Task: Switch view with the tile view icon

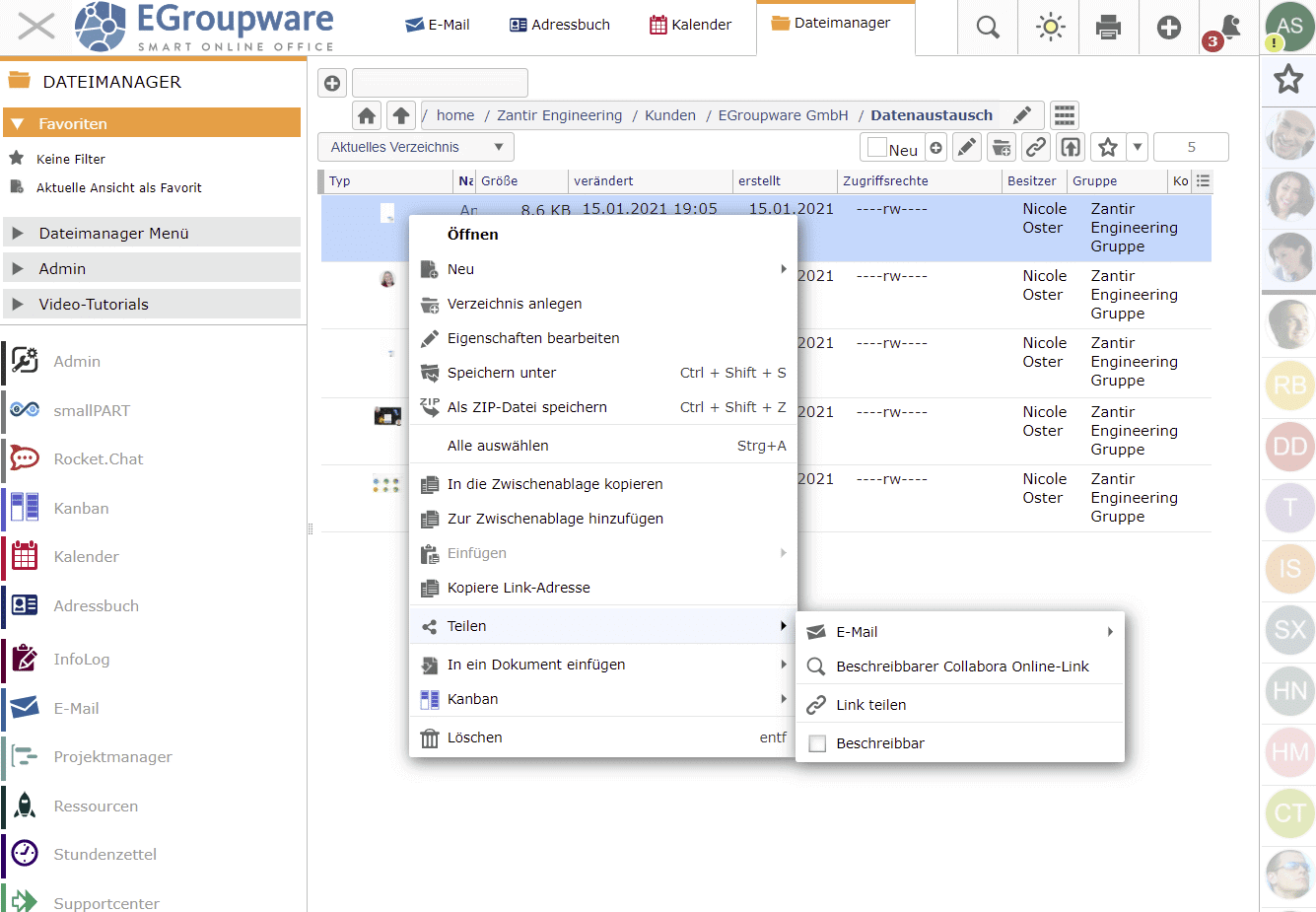Action: click(1065, 115)
